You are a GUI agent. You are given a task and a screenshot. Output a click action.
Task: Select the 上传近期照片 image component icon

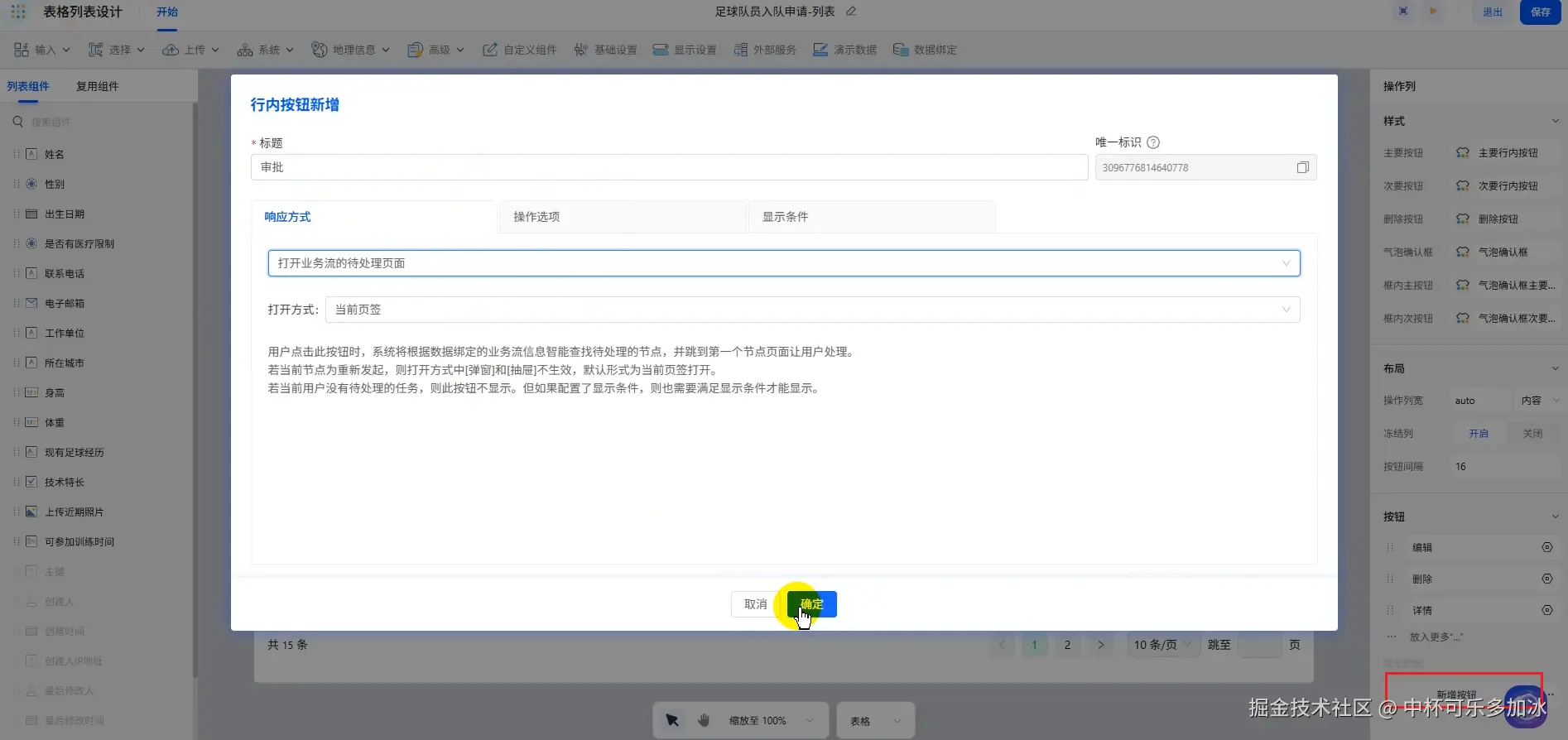pos(31,512)
